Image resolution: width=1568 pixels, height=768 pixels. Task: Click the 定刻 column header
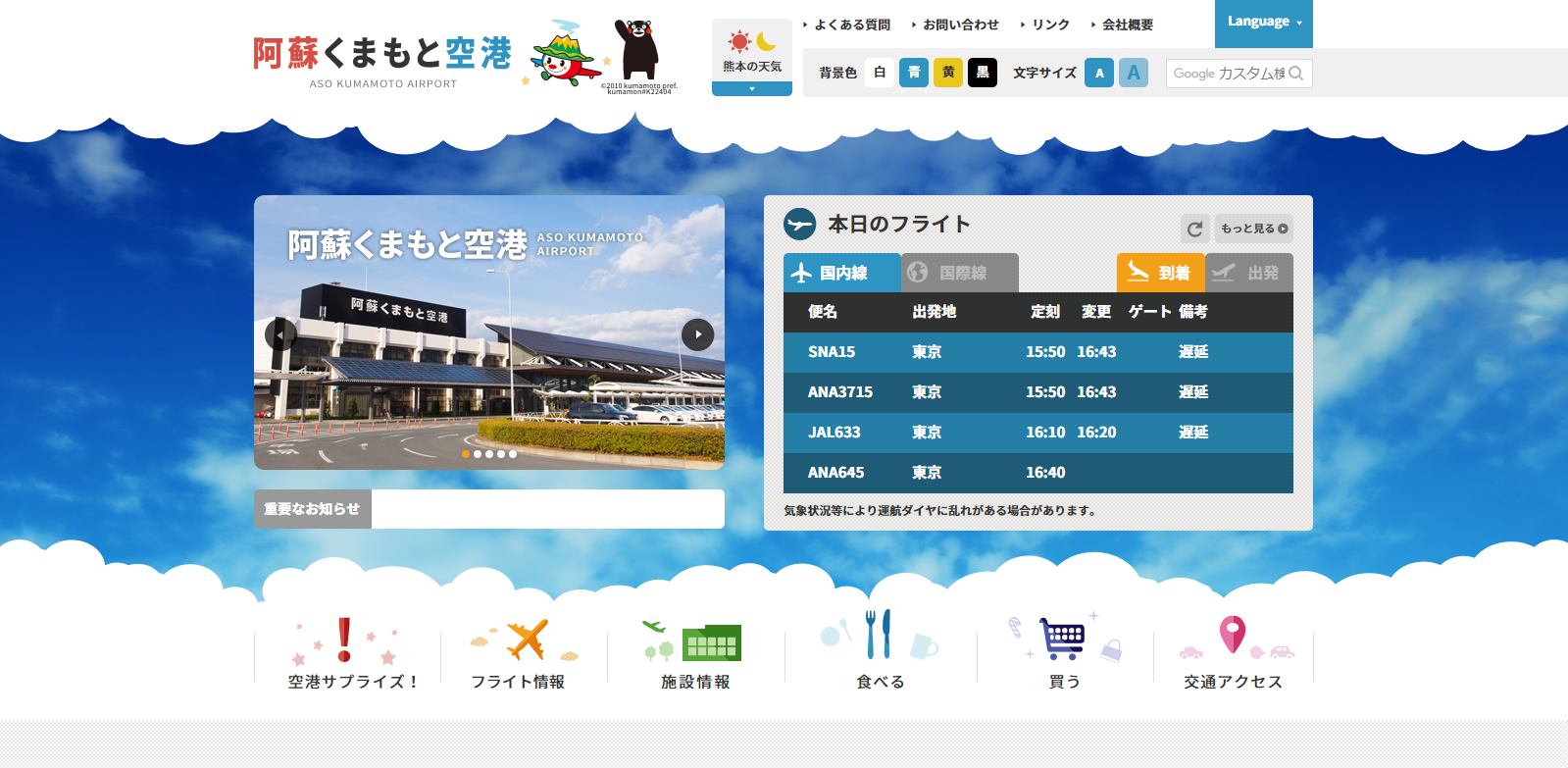coord(1045,312)
